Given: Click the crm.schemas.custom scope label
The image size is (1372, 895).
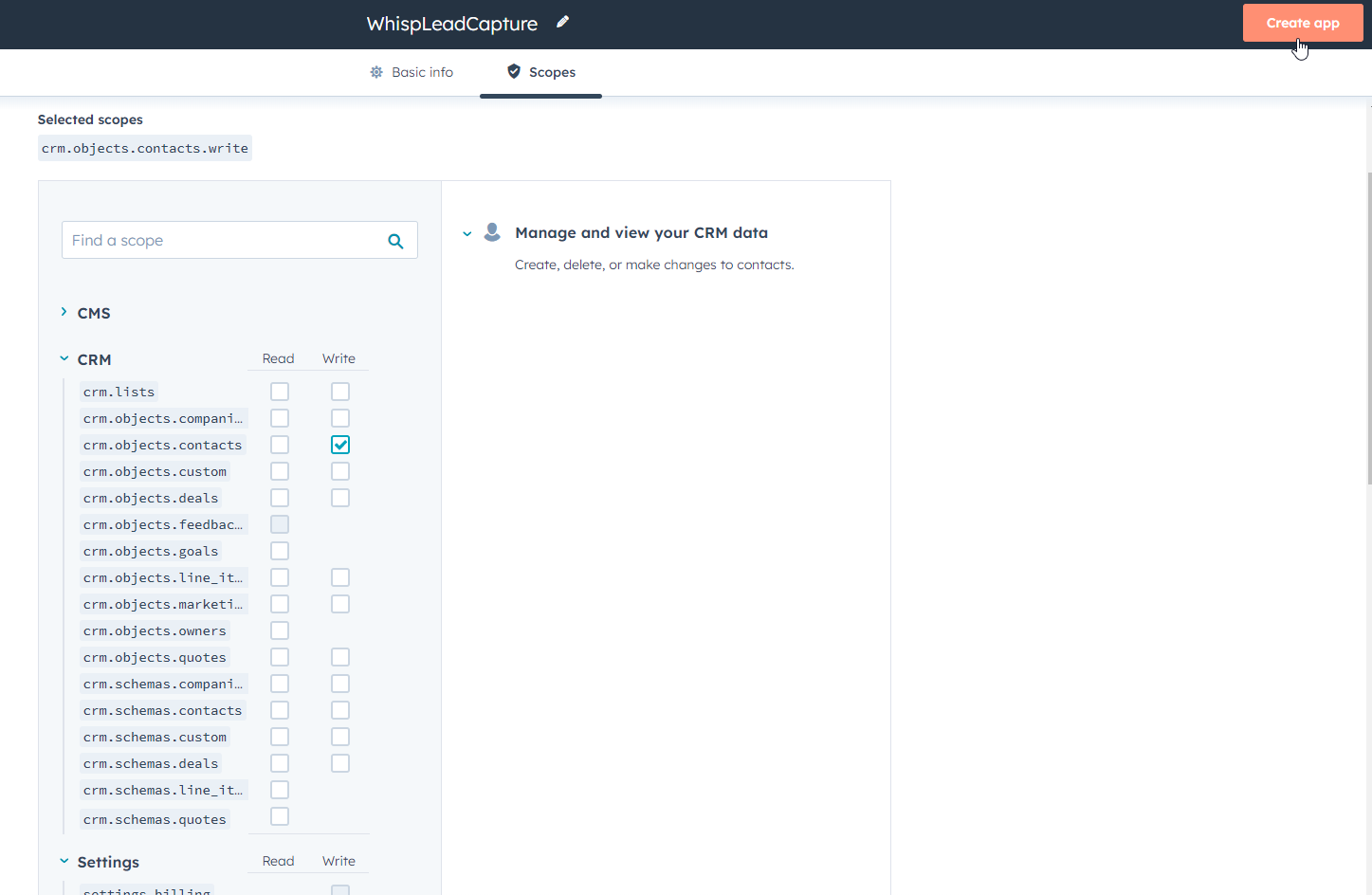Looking at the screenshot, I should 155,737.
